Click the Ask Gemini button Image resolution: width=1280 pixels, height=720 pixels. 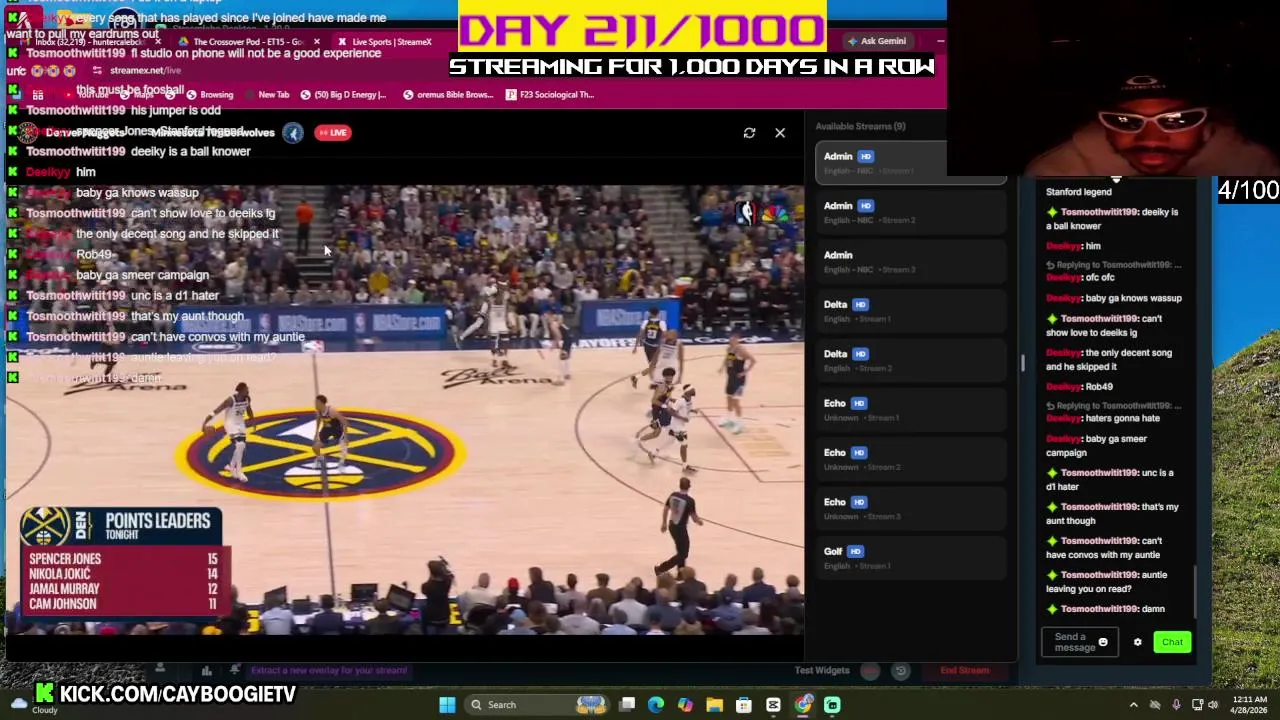[878, 41]
